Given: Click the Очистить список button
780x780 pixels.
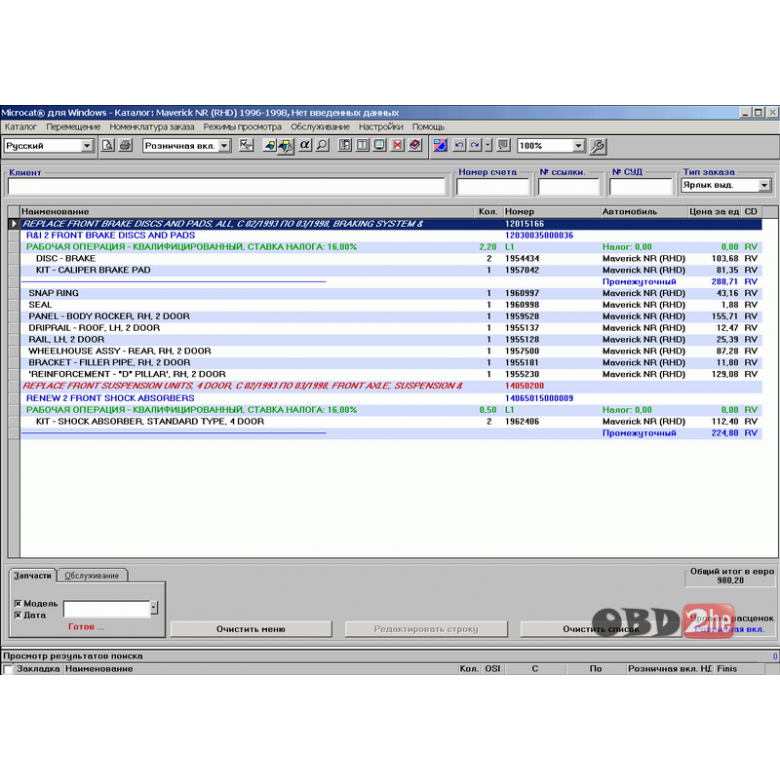Looking at the screenshot, I should click(600, 629).
